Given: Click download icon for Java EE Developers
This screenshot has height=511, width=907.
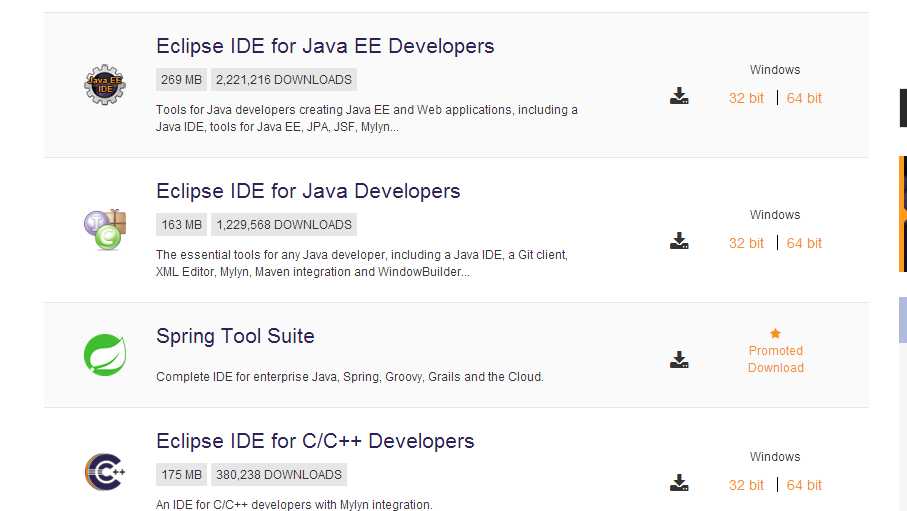Looking at the screenshot, I should (x=679, y=95).
